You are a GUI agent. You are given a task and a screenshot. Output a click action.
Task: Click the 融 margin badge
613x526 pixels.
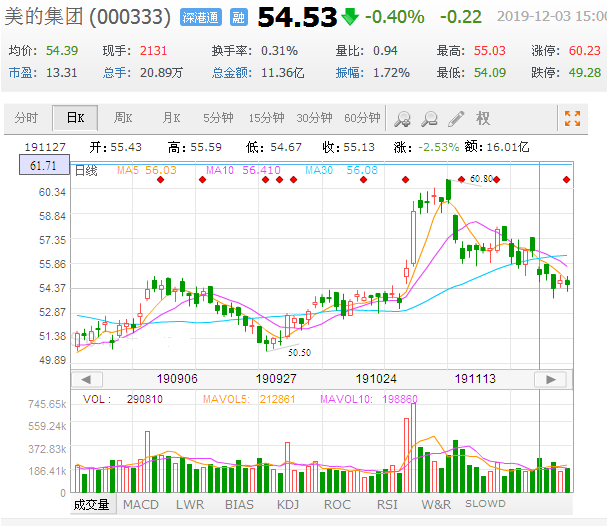point(238,18)
